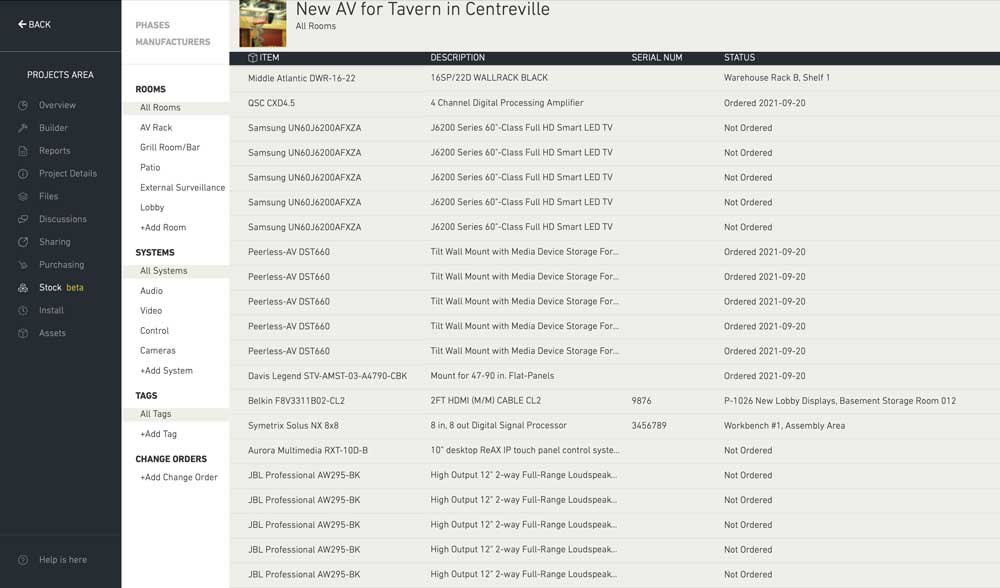Select Middle Atlantic DWR-16-22 row
Screen dimensions: 1000x588
(x=615, y=78)
